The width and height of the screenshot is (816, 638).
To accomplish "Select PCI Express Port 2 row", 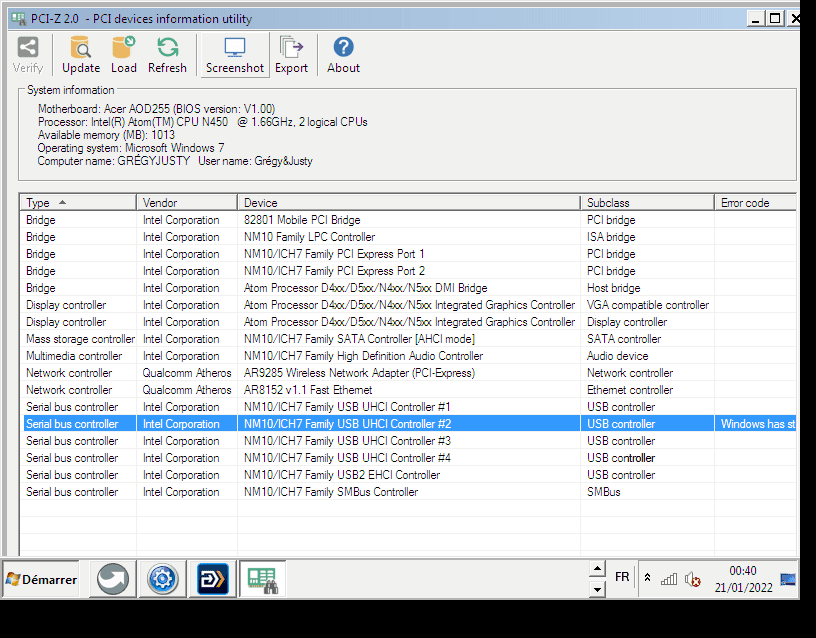I will click(x=409, y=271).
